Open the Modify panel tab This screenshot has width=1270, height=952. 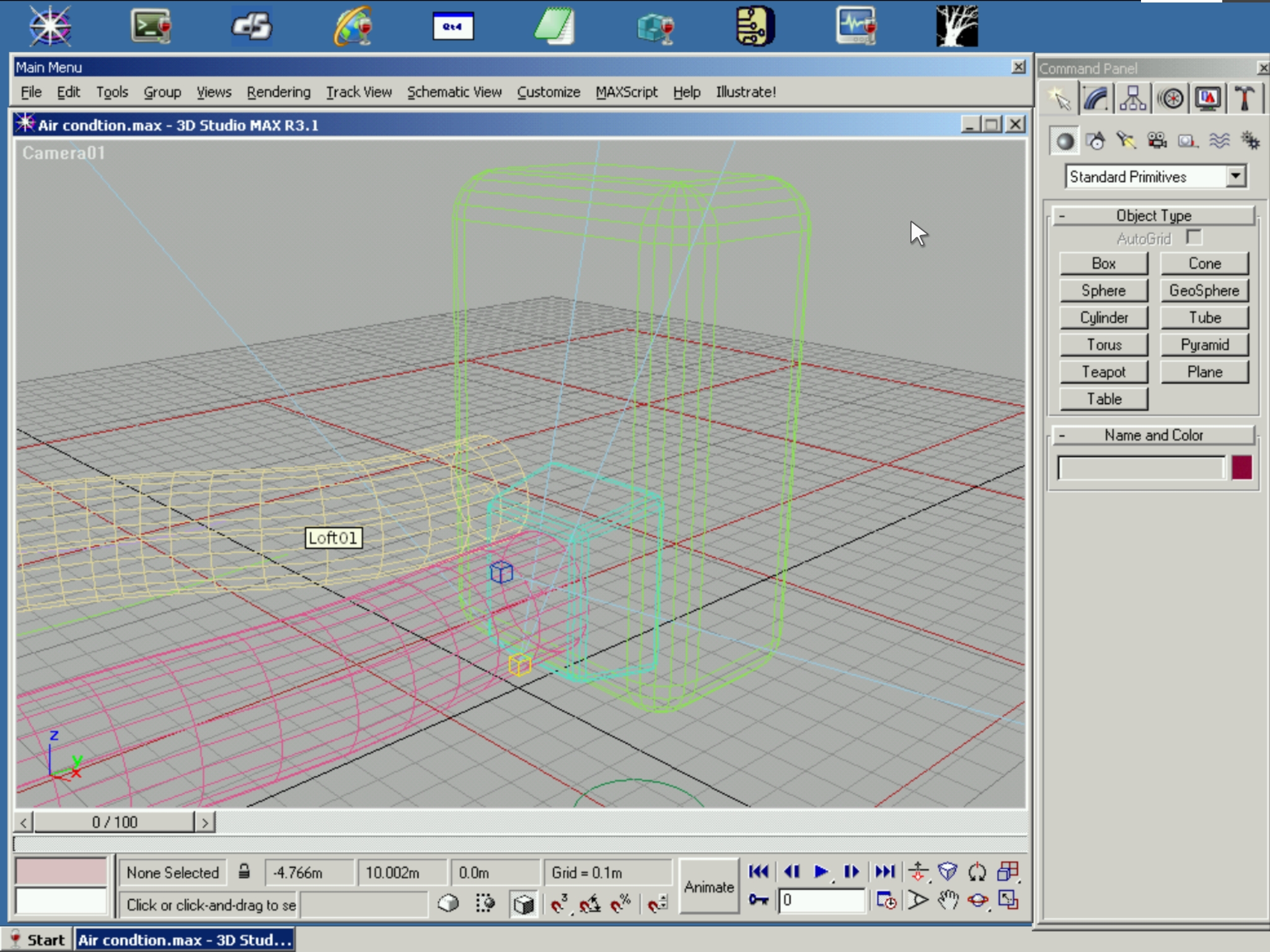(x=1096, y=99)
